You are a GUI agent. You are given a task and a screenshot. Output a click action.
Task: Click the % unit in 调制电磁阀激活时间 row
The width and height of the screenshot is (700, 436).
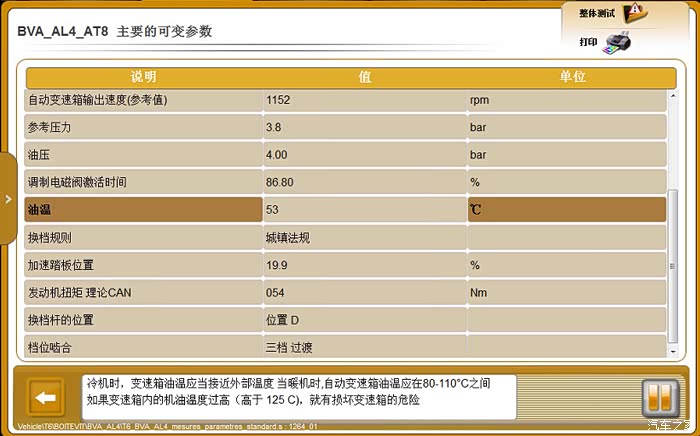tap(475, 183)
